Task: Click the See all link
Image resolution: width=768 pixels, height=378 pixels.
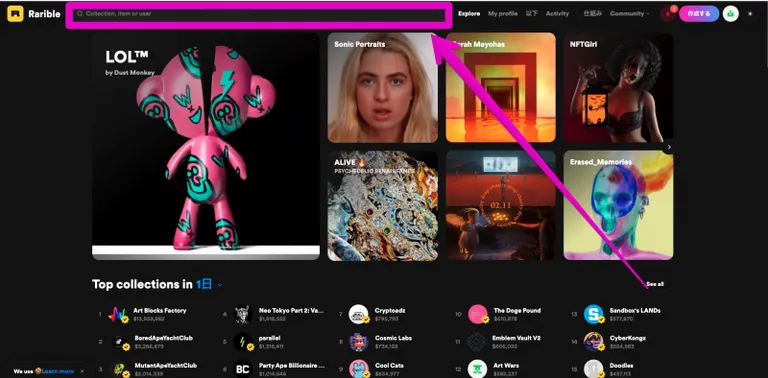Action: pos(655,284)
